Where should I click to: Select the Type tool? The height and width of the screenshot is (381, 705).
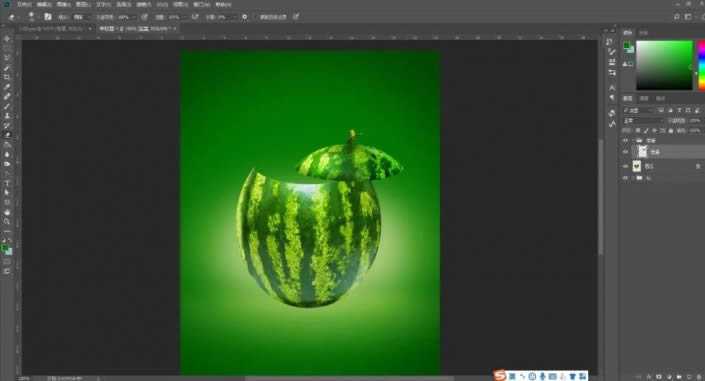pos(7,183)
